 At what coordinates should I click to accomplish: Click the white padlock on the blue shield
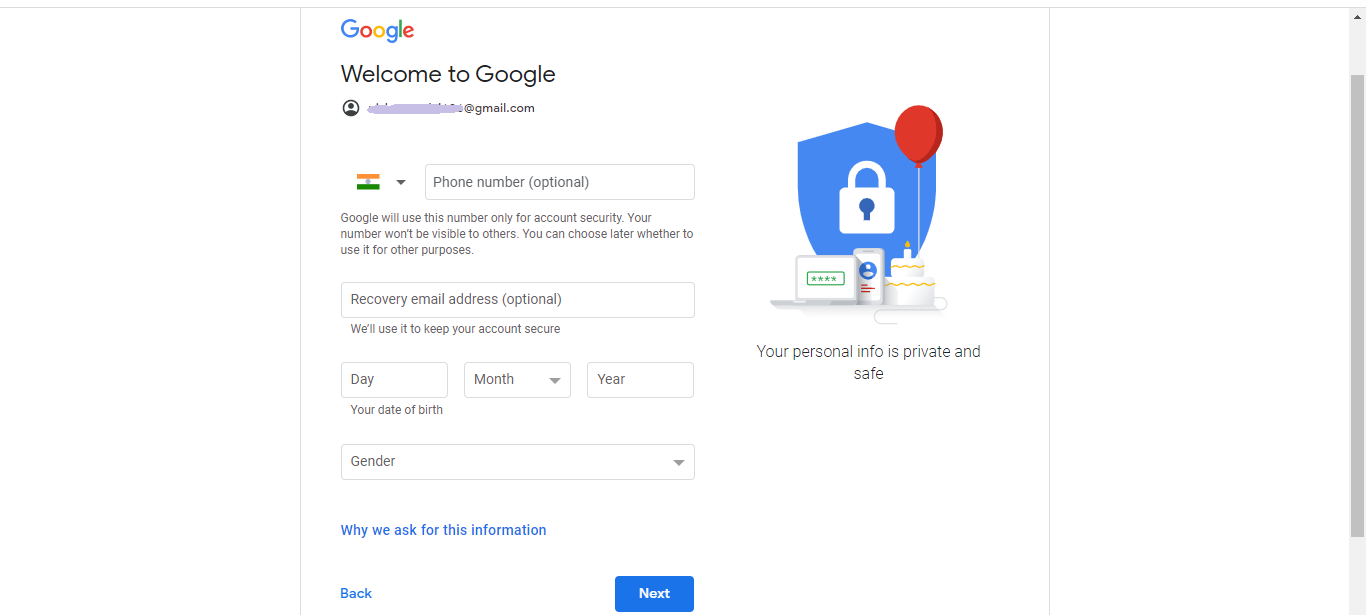point(866,196)
